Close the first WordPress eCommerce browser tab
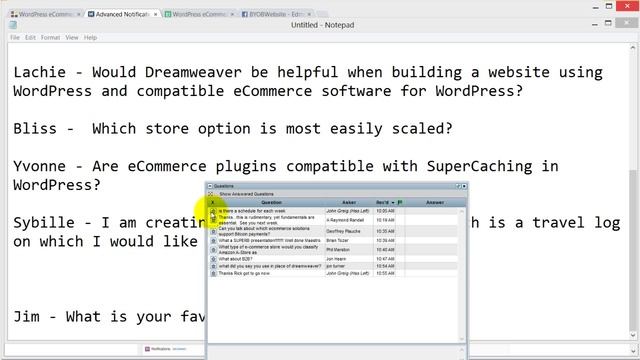The image size is (640, 360). pos(78,14)
